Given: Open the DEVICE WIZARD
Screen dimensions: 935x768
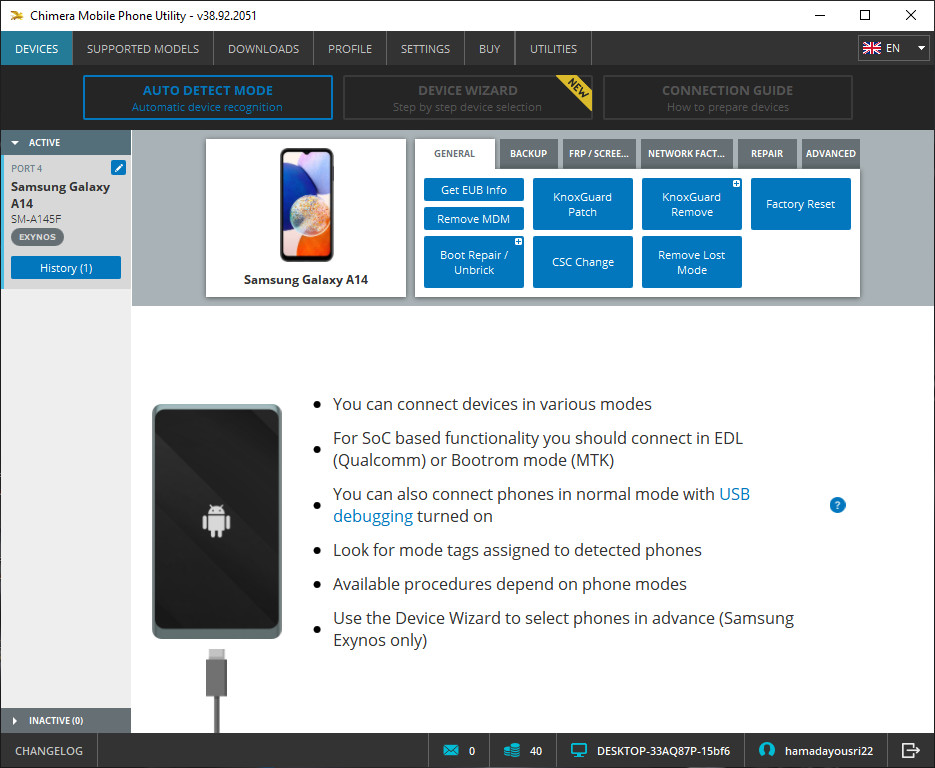Looking at the screenshot, I should [x=468, y=98].
